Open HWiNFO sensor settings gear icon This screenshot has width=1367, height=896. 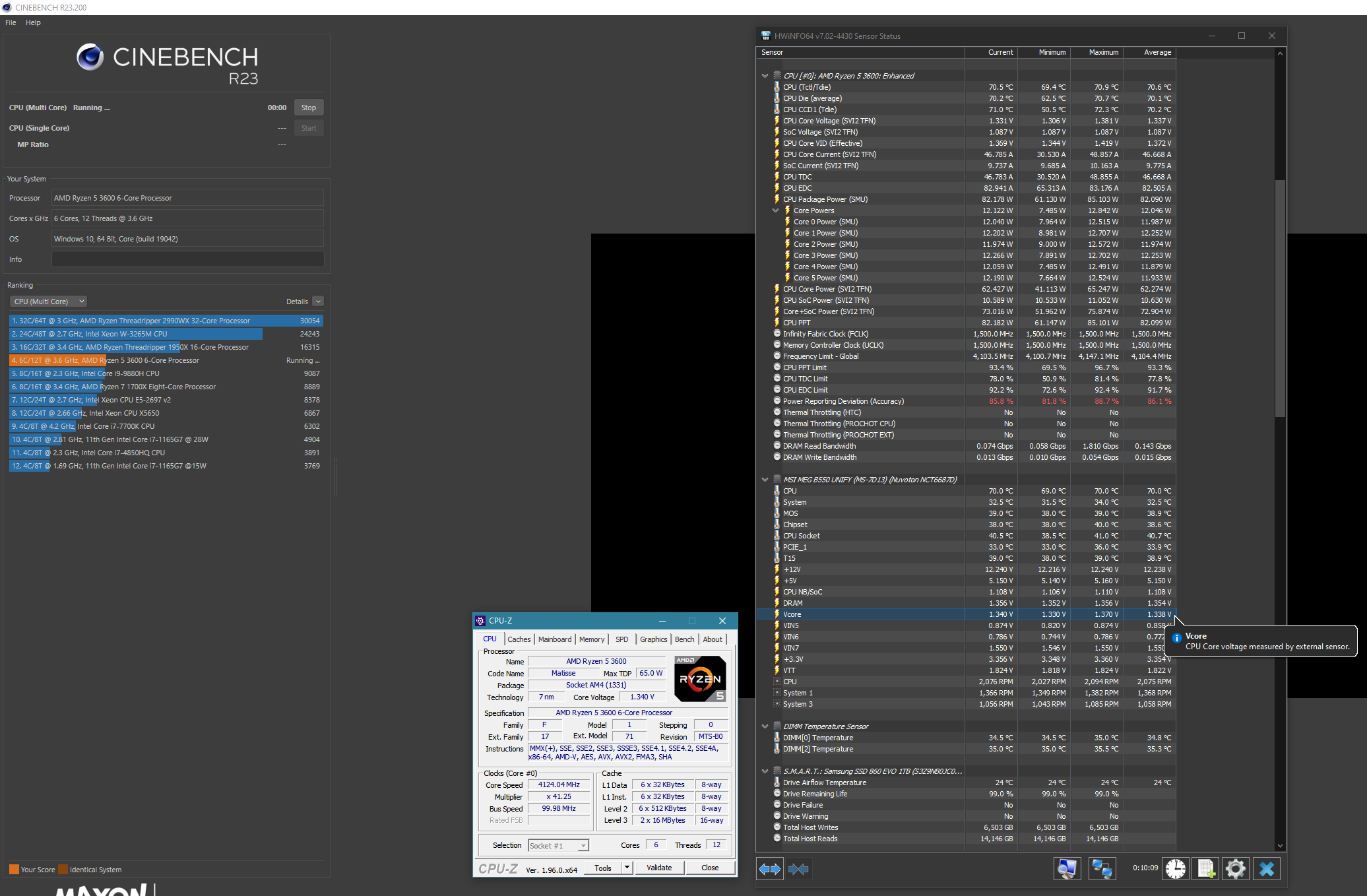[1236, 869]
